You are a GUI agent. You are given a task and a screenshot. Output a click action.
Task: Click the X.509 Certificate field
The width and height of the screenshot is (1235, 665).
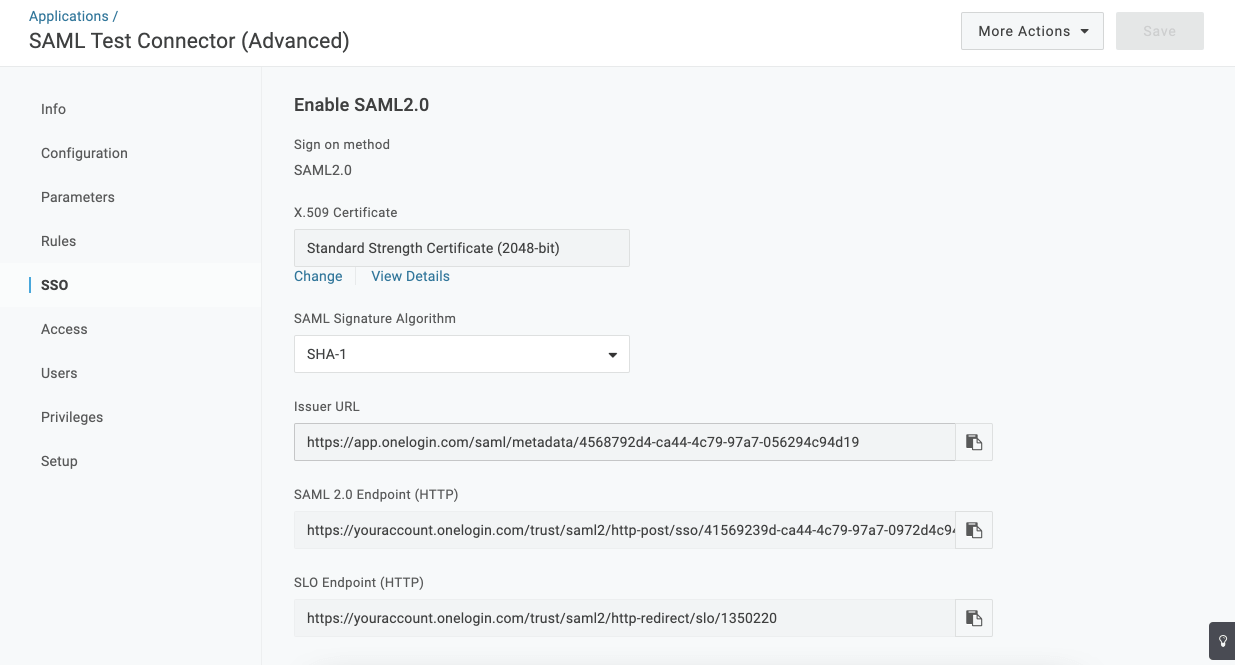click(x=462, y=248)
